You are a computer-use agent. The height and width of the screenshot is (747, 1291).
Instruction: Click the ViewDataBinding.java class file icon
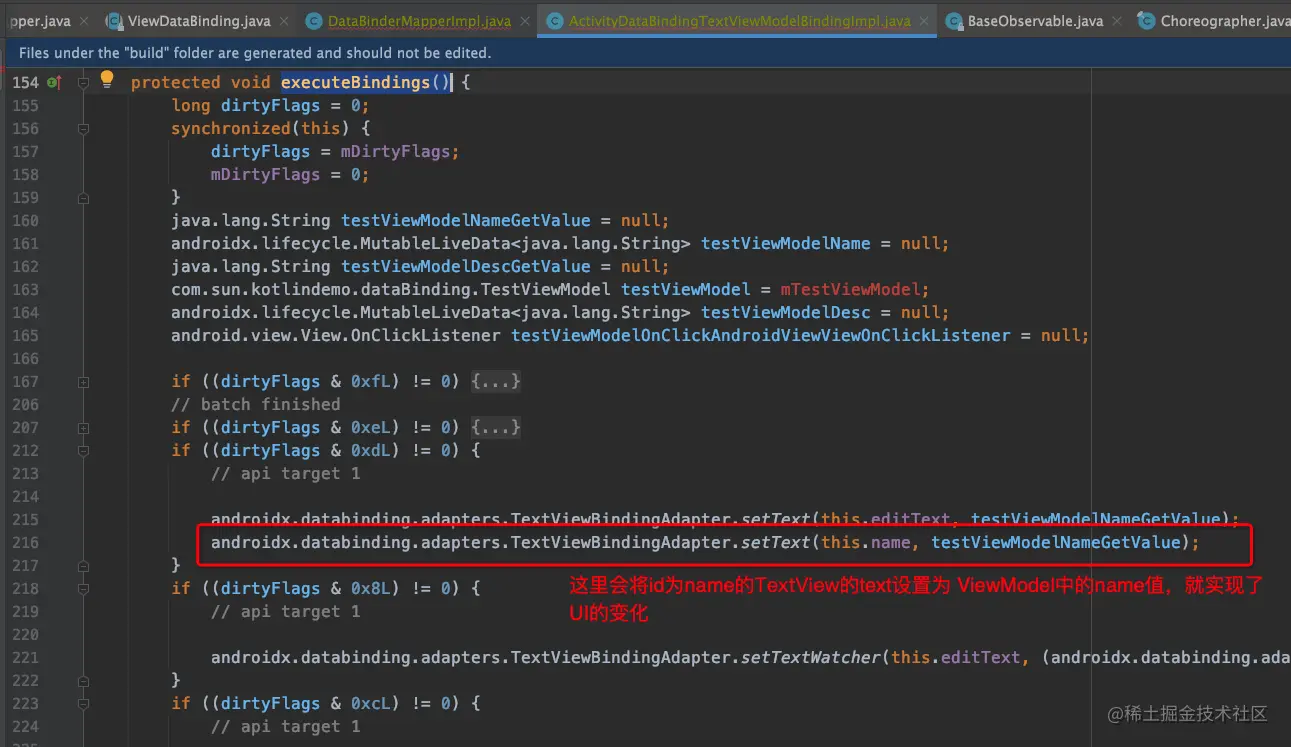click(x=114, y=21)
